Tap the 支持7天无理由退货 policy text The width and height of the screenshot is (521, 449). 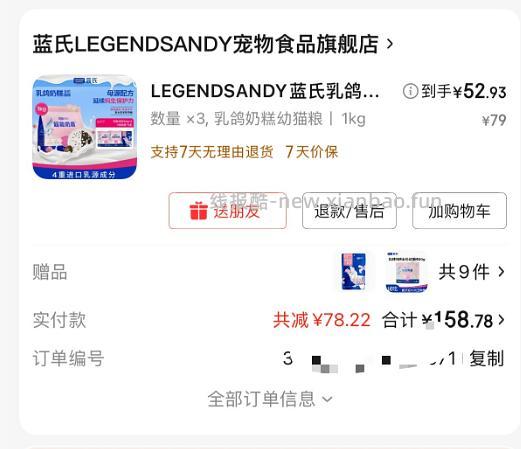pyautogui.click(x=212, y=152)
